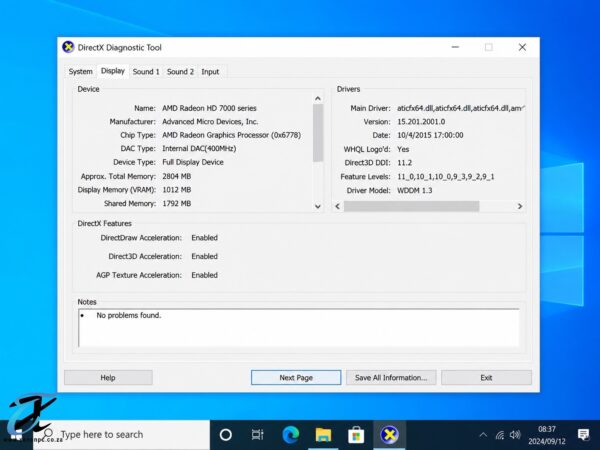Select the Display tab
The image size is (600, 450).
coord(112,71)
